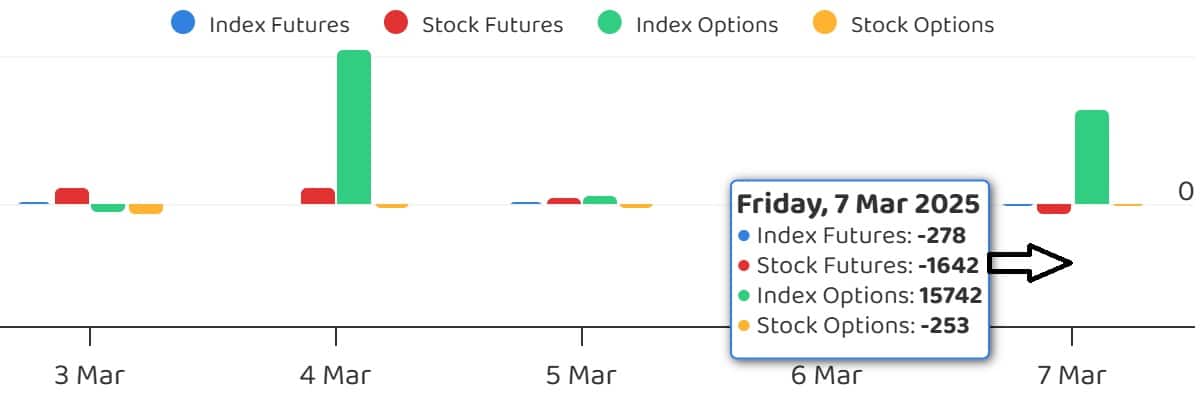Click the green Index Options legend dot
The height and width of the screenshot is (402, 1204).
610,23
